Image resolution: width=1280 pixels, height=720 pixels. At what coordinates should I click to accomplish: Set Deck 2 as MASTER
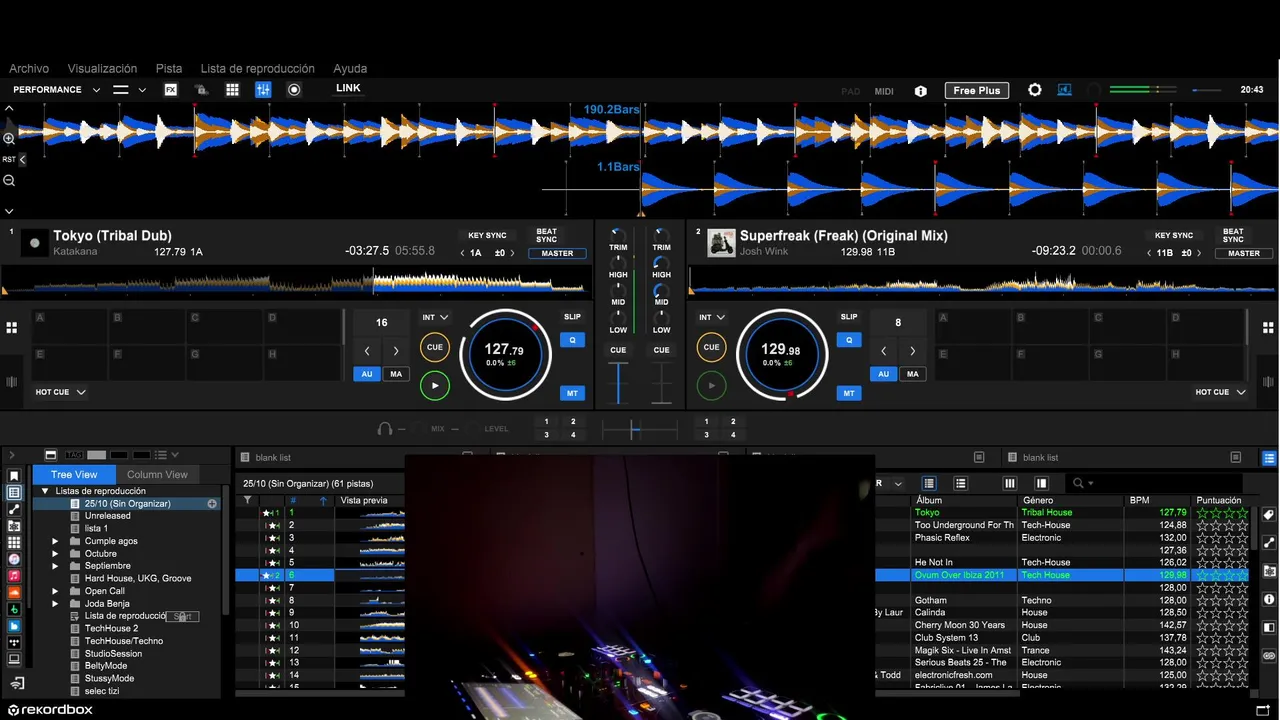[x=1244, y=253]
